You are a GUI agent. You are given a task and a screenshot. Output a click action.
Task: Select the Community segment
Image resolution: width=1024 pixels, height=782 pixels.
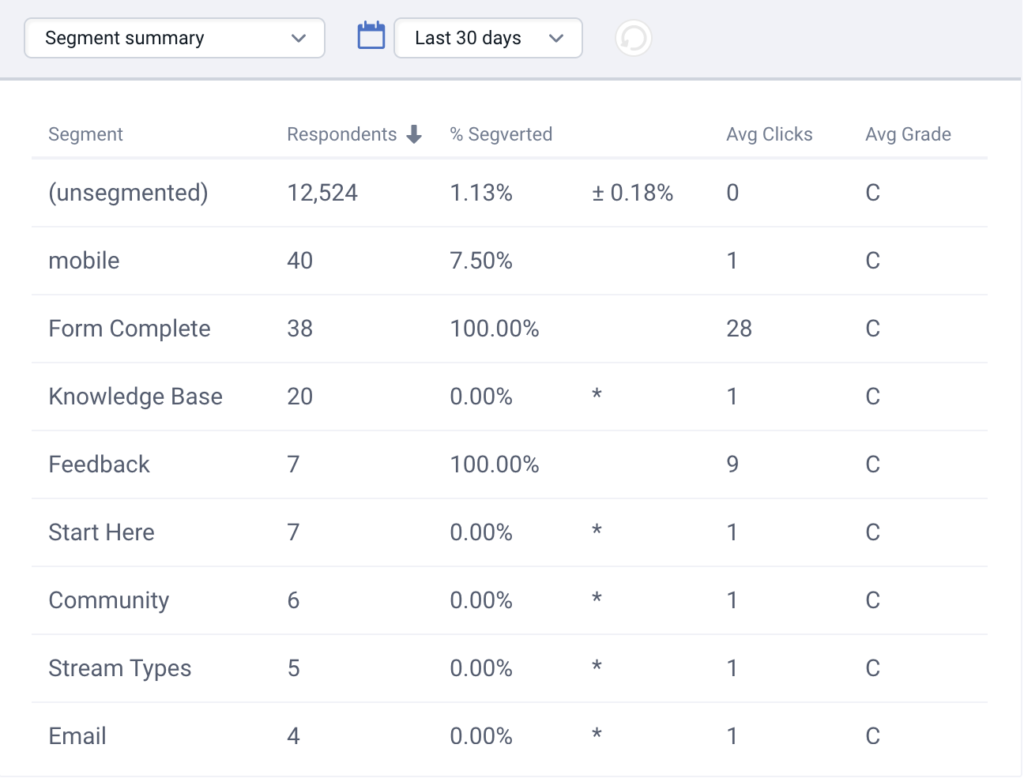(109, 601)
